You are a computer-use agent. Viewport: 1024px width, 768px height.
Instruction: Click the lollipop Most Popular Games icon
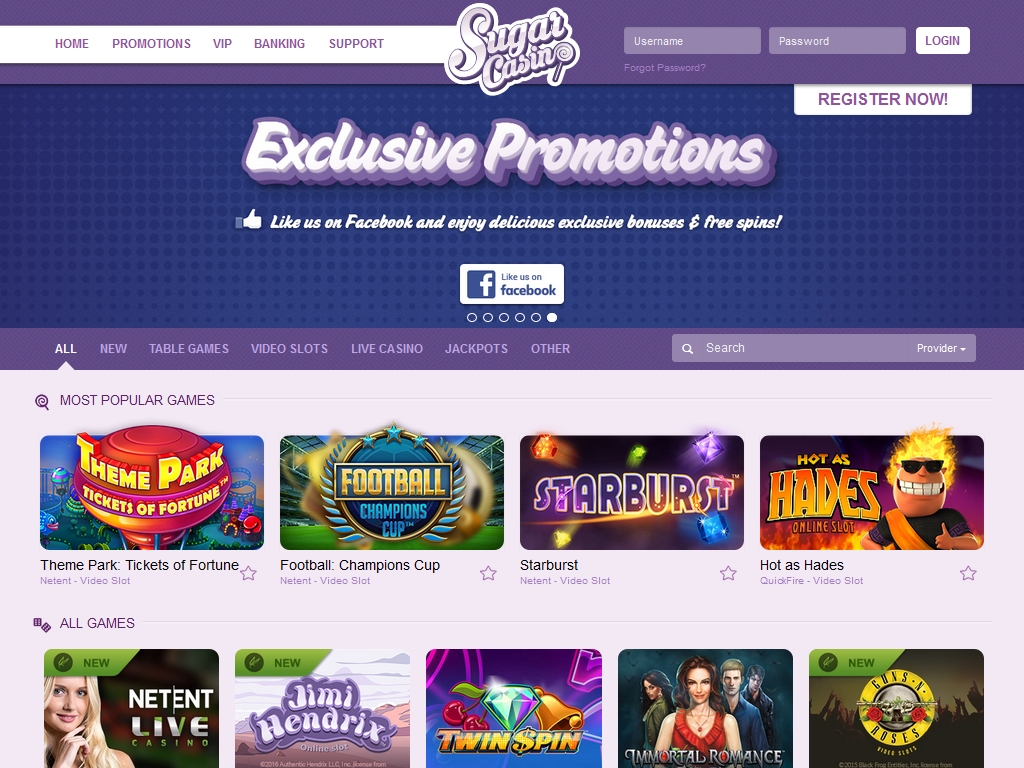[42, 402]
